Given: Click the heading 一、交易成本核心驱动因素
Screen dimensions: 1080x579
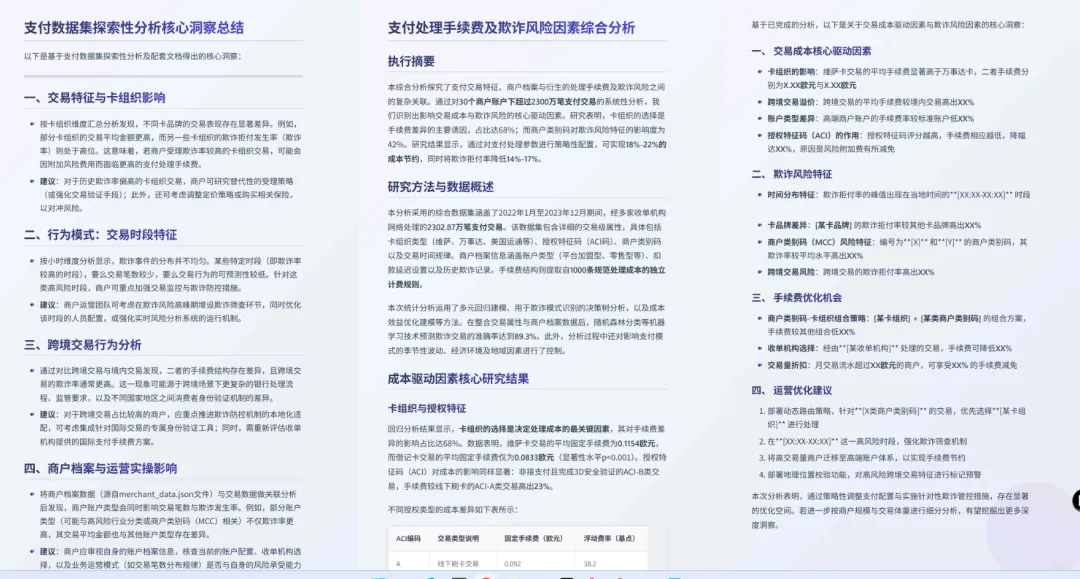Looking at the screenshot, I should click(811, 51).
